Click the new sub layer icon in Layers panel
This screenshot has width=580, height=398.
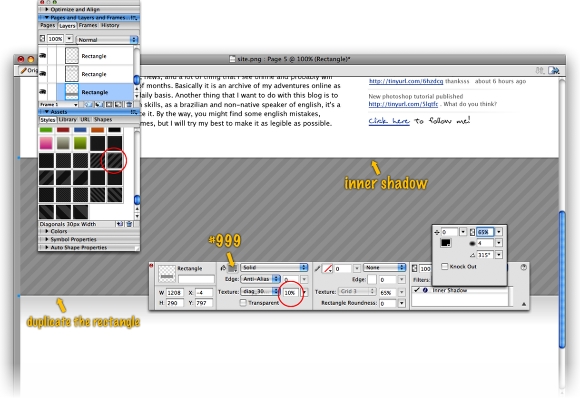99,105
